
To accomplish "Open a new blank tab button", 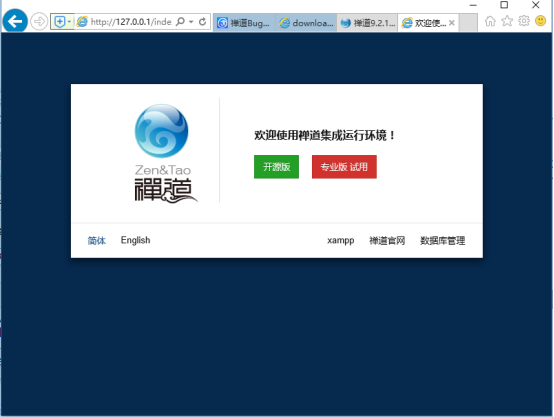I will coord(468,23).
